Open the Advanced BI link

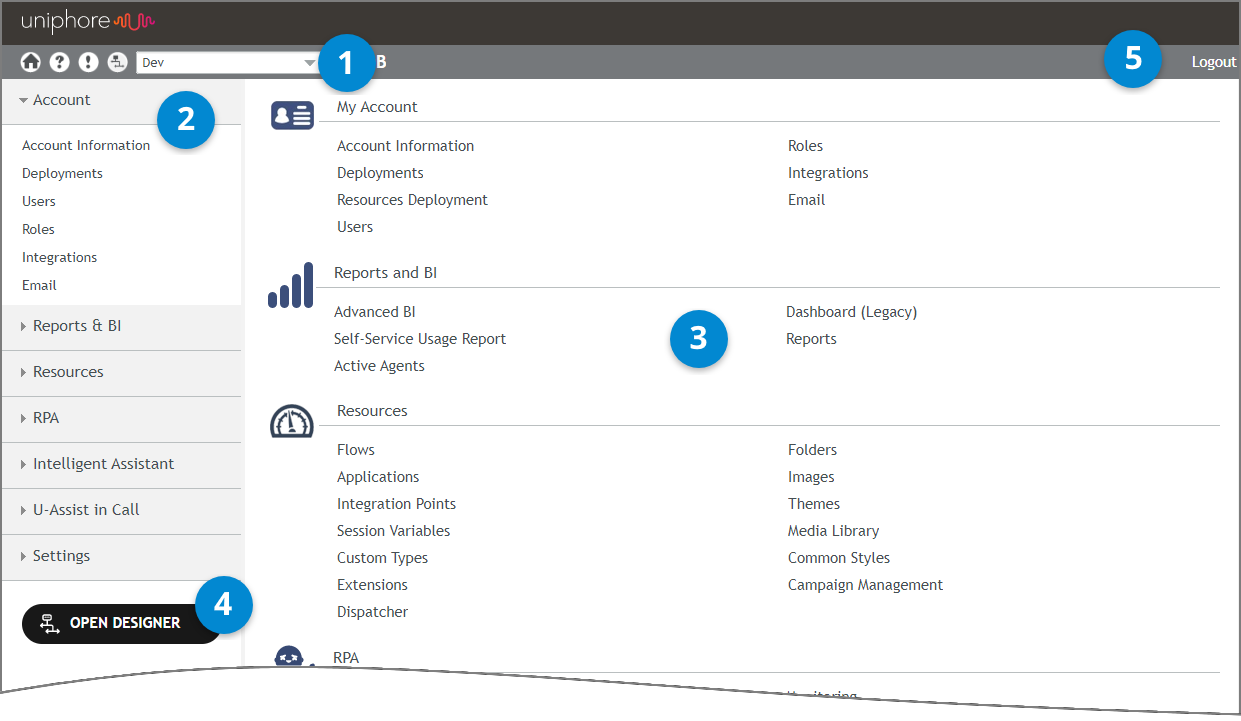pos(374,312)
